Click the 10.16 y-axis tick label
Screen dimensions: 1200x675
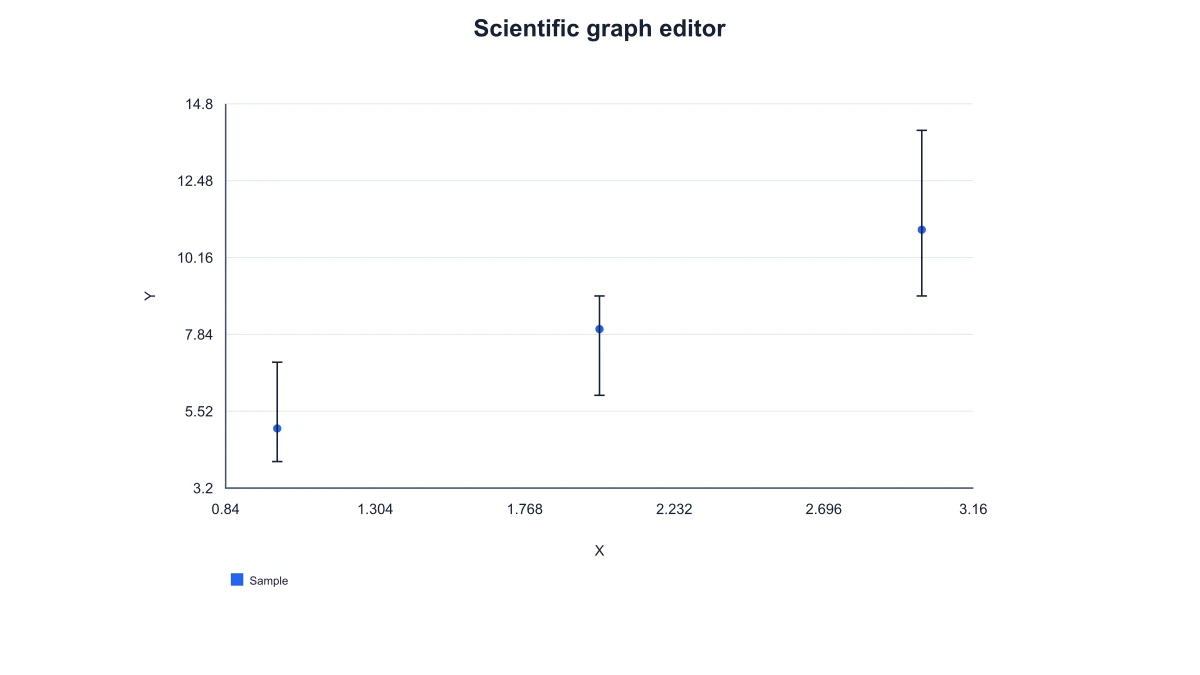coord(195,258)
